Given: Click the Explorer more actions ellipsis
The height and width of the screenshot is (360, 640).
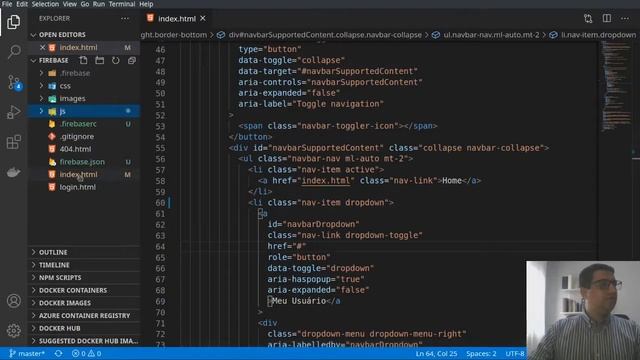Looking at the screenshot, I should (x=125, y=18).
